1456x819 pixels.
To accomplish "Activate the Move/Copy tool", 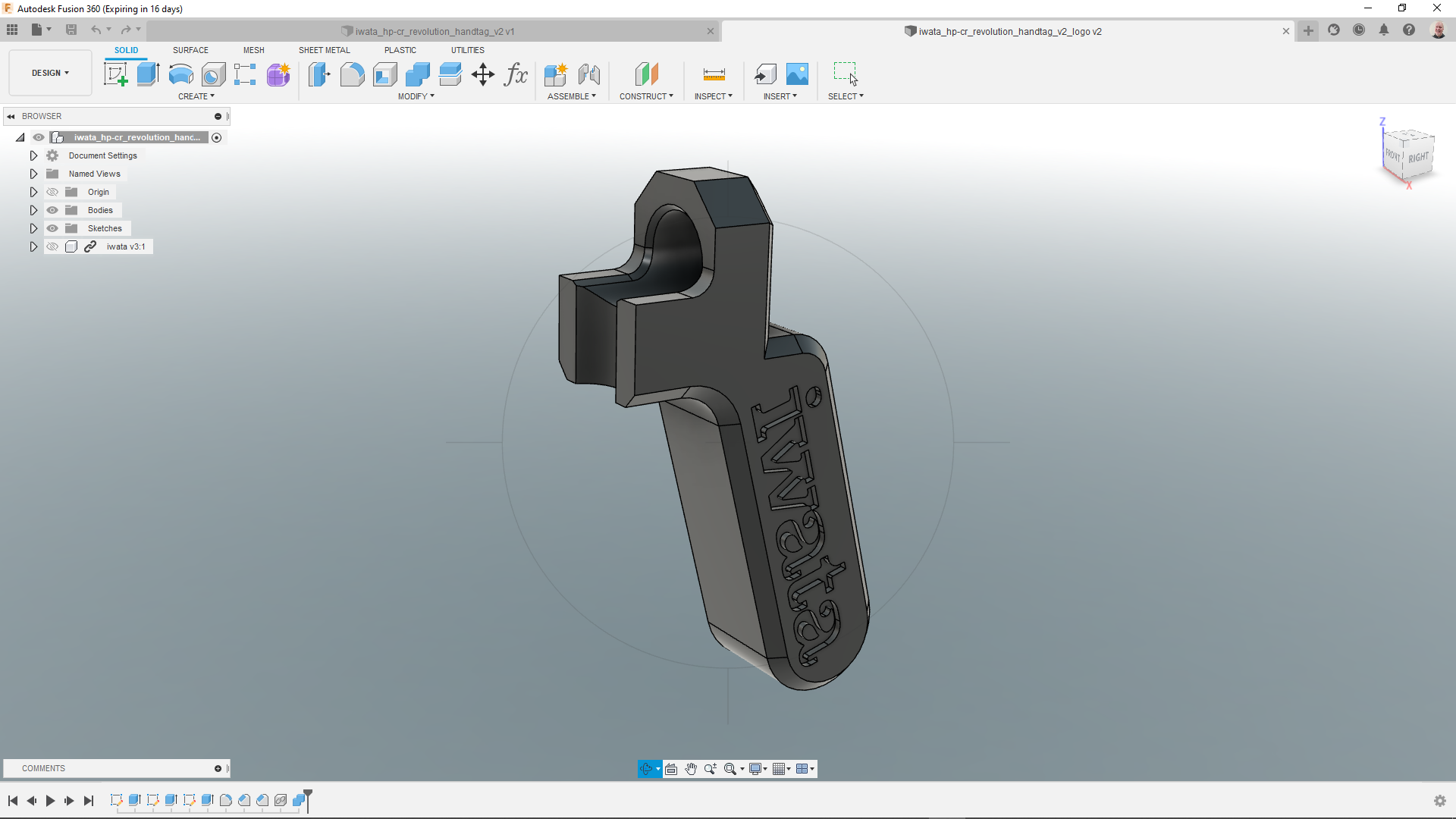I will click(x=483, y=74).
